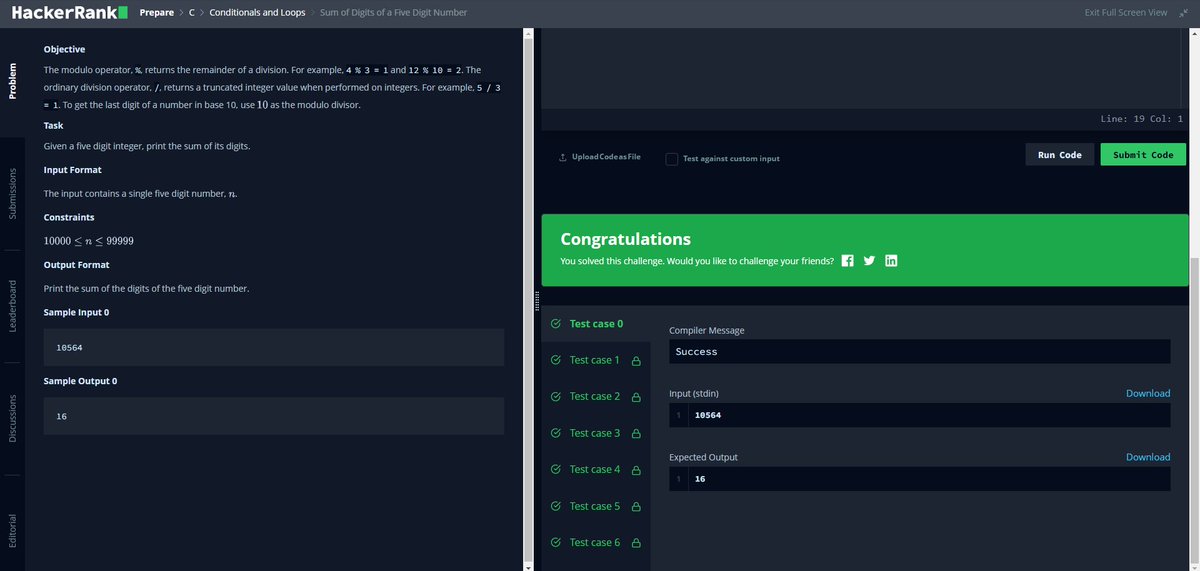Click the Expected Output value 16
The width and height of the screenshot is (1200, 571).
699,479
